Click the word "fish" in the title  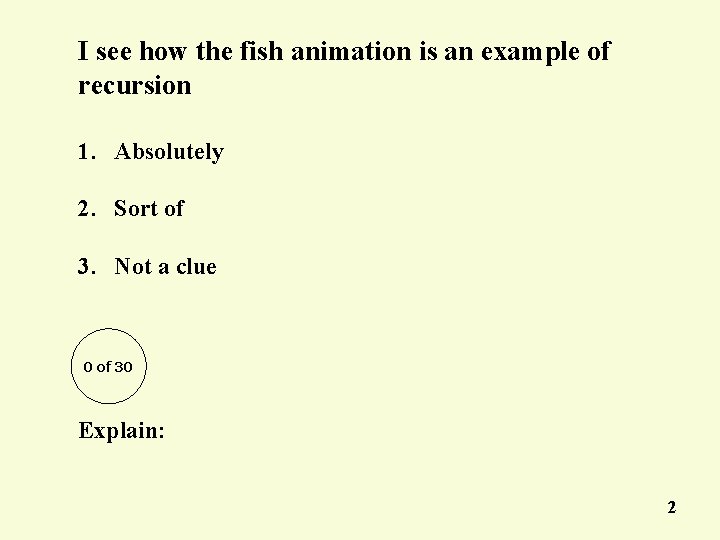tap(261, 51)
